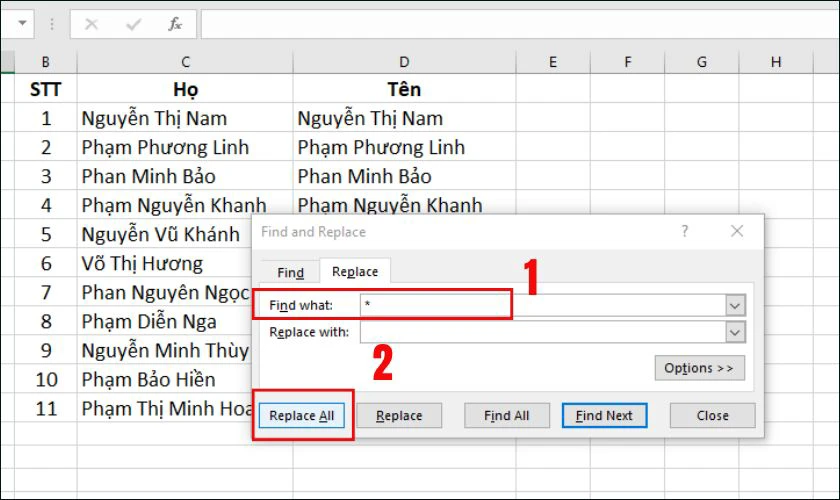Click STT number 8 cell
This screenshot has width=840, height=500.
(x=46, y=321)
